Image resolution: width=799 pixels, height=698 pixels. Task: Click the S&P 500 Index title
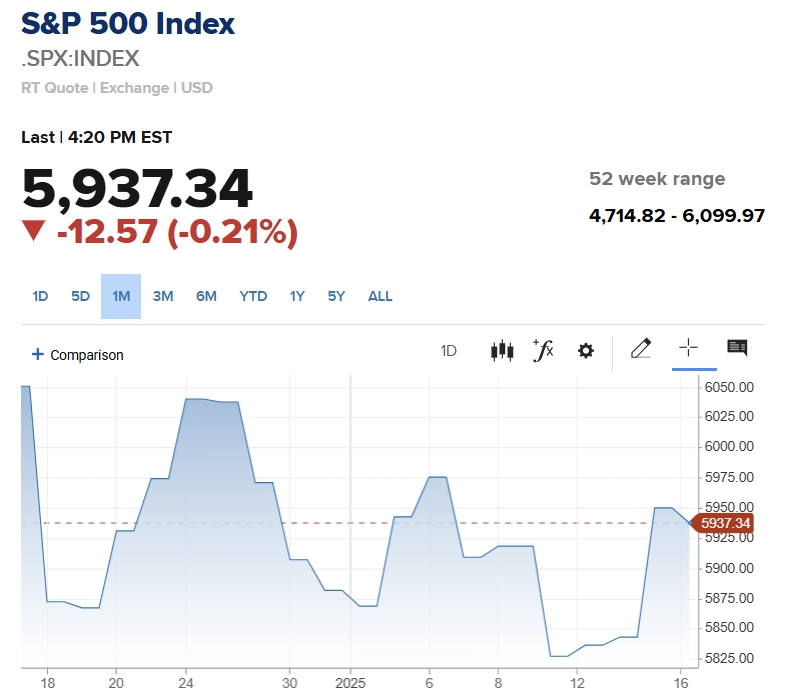coord(128,24)
